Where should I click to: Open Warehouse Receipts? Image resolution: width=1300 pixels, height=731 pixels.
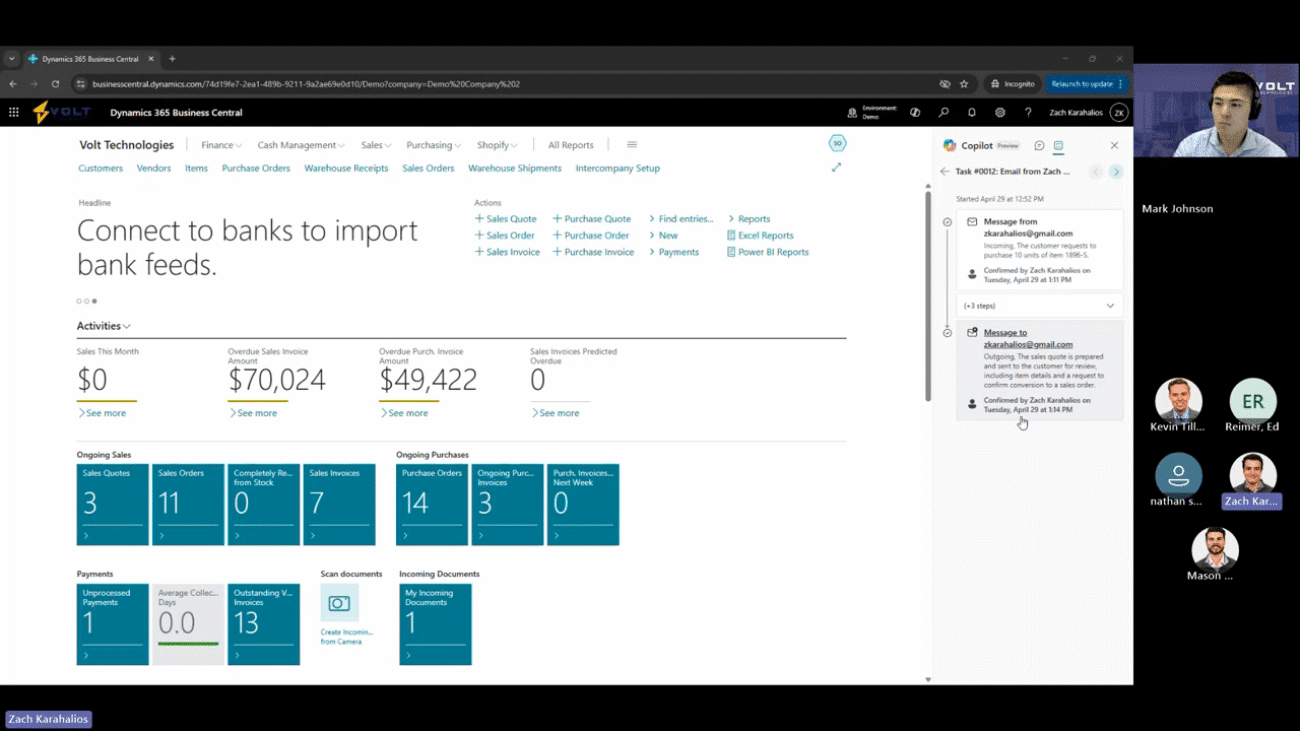click(346, 168)
